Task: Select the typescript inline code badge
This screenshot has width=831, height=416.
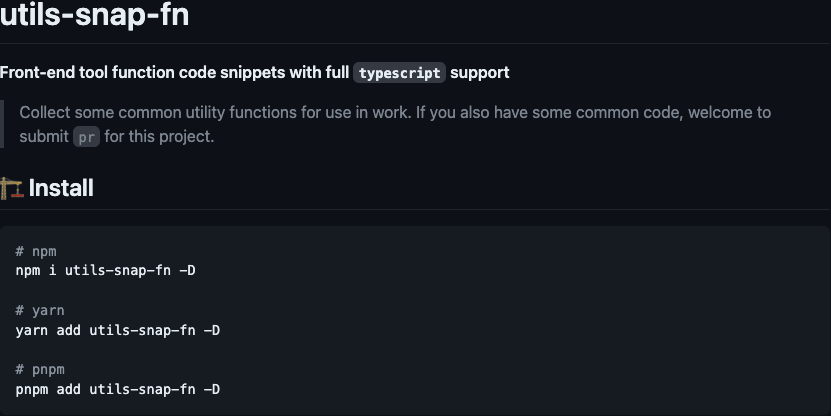Action: [400, 73]
